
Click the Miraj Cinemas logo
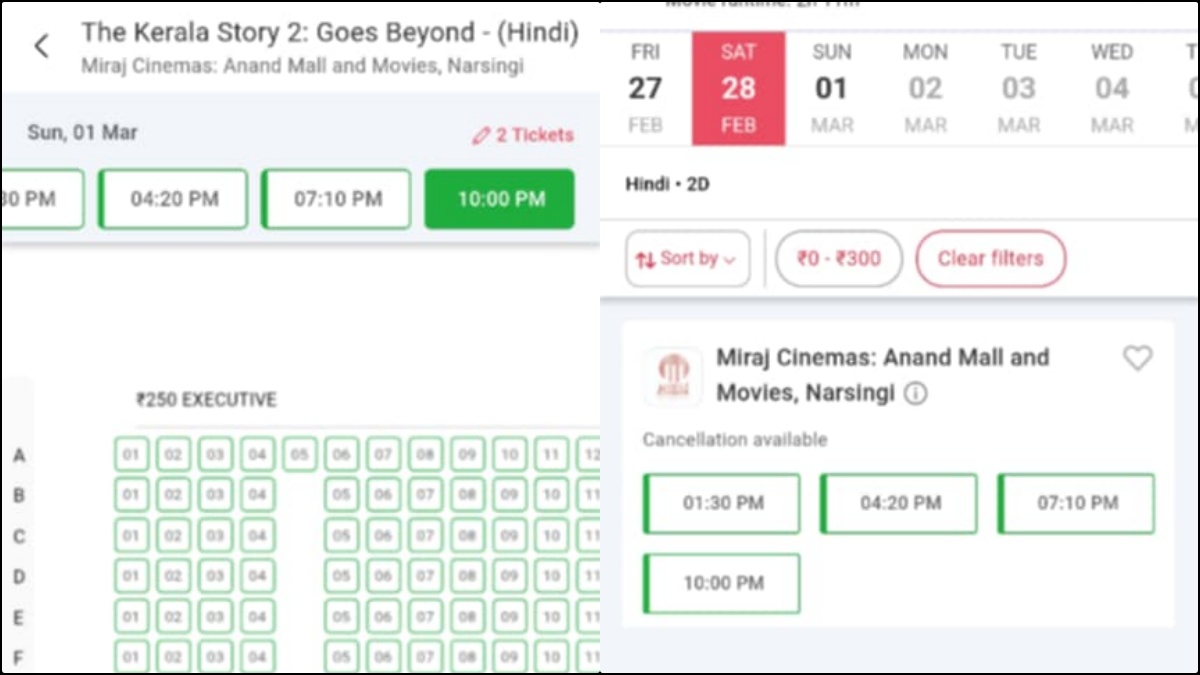[673, 376]
